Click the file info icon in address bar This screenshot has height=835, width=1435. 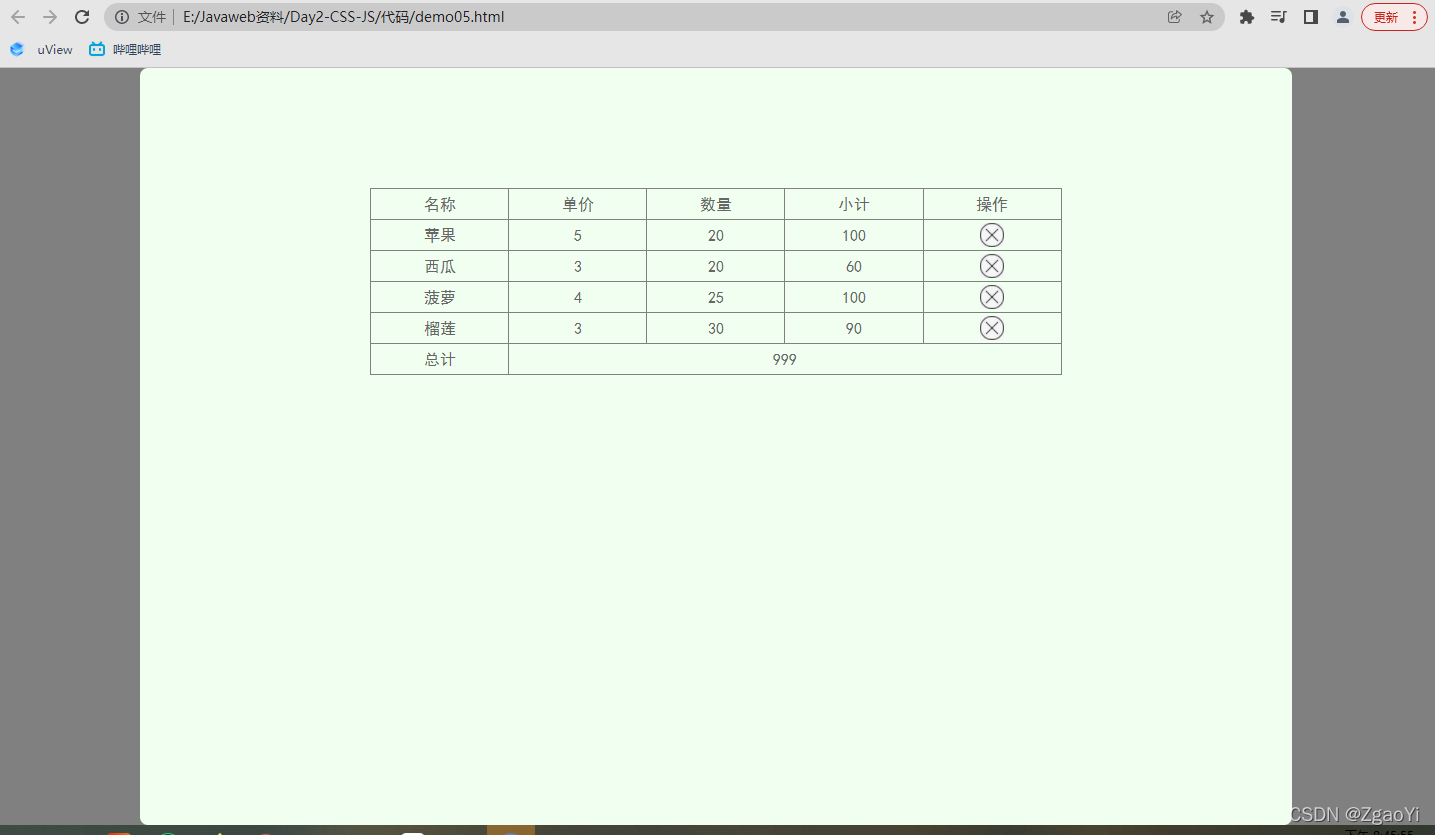(122, 17)
